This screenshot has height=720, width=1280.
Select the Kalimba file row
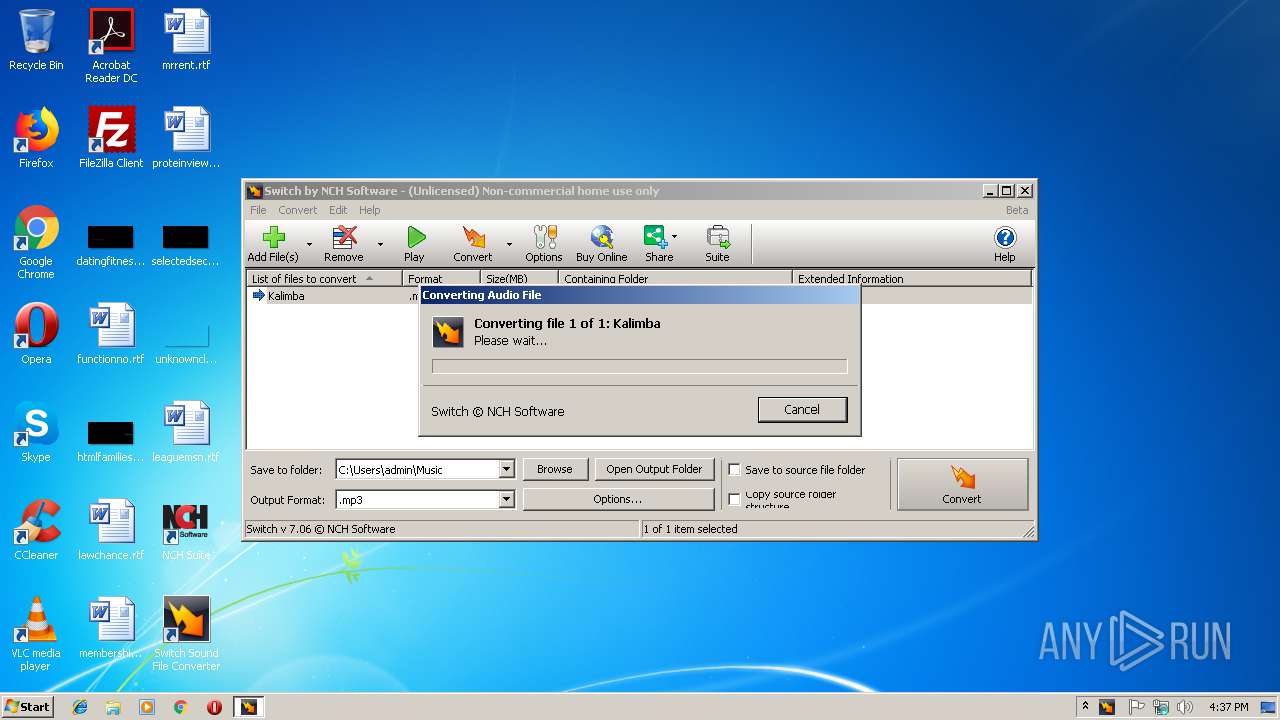334,296
